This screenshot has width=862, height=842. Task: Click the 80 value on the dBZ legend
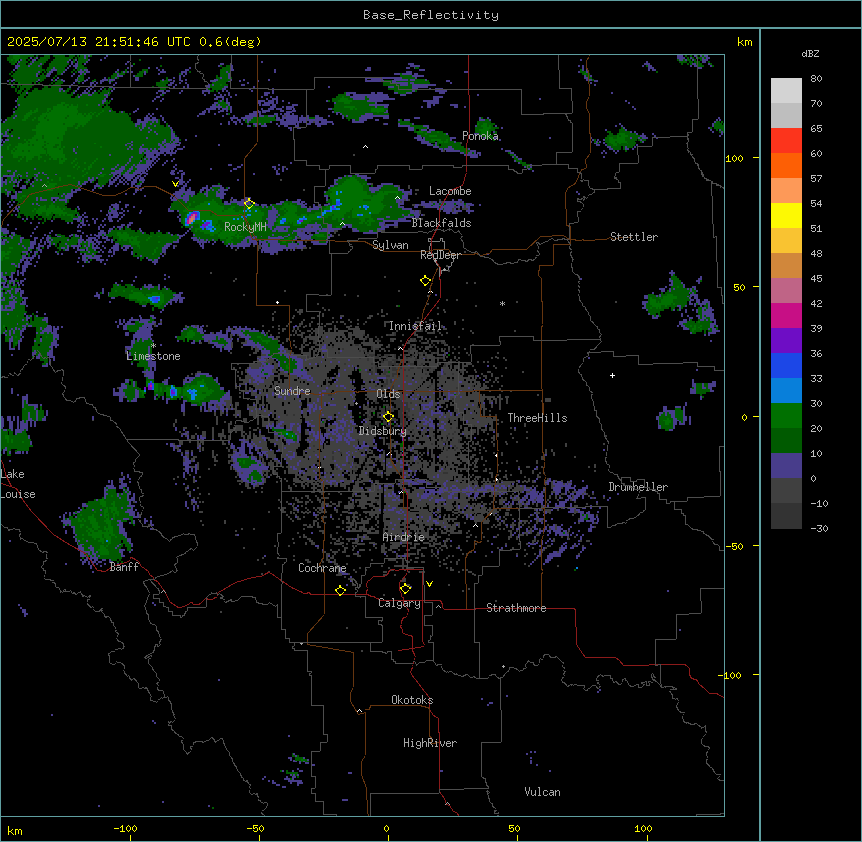point(816,79)
